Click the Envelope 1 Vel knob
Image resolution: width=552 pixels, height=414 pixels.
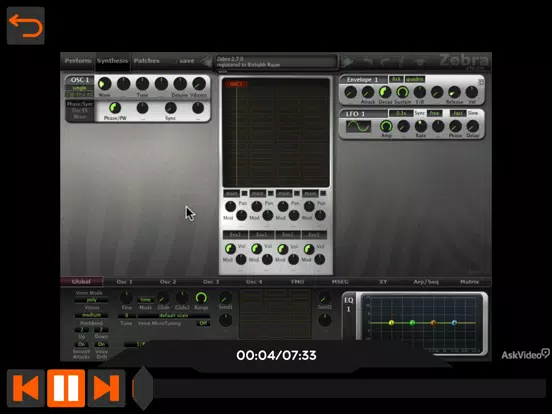pyautogui.click(x=471, y=92)
